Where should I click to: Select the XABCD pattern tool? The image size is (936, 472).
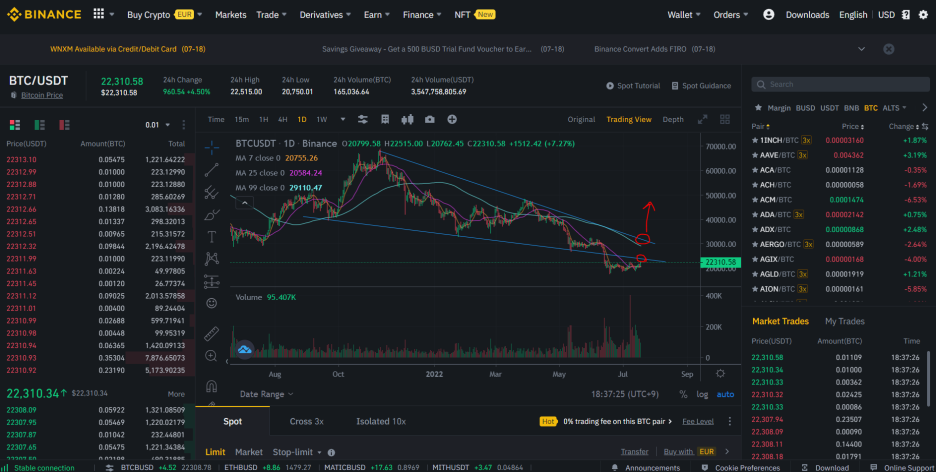(x=211, y=259)
